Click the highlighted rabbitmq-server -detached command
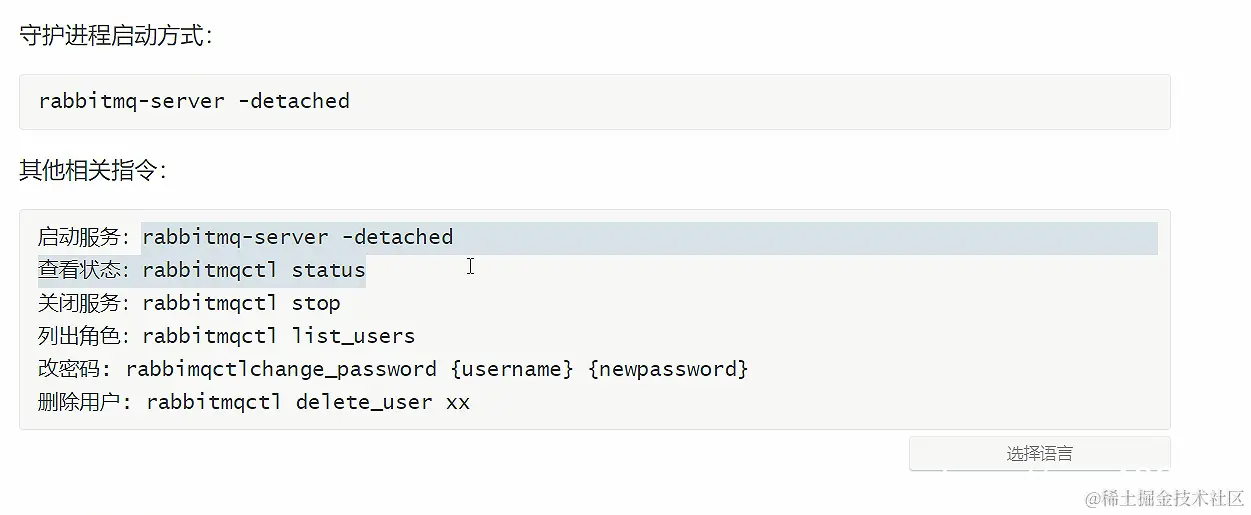 pos(297,238)
